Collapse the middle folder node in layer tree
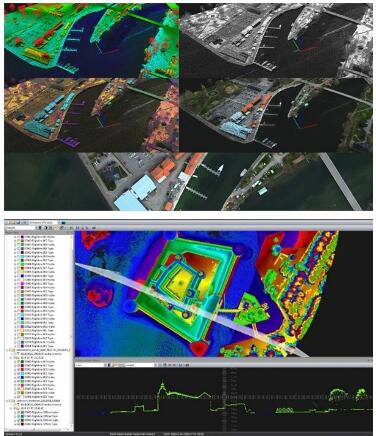Image resolution: width=376 pixels, height=436 pixels. [7, 350]
